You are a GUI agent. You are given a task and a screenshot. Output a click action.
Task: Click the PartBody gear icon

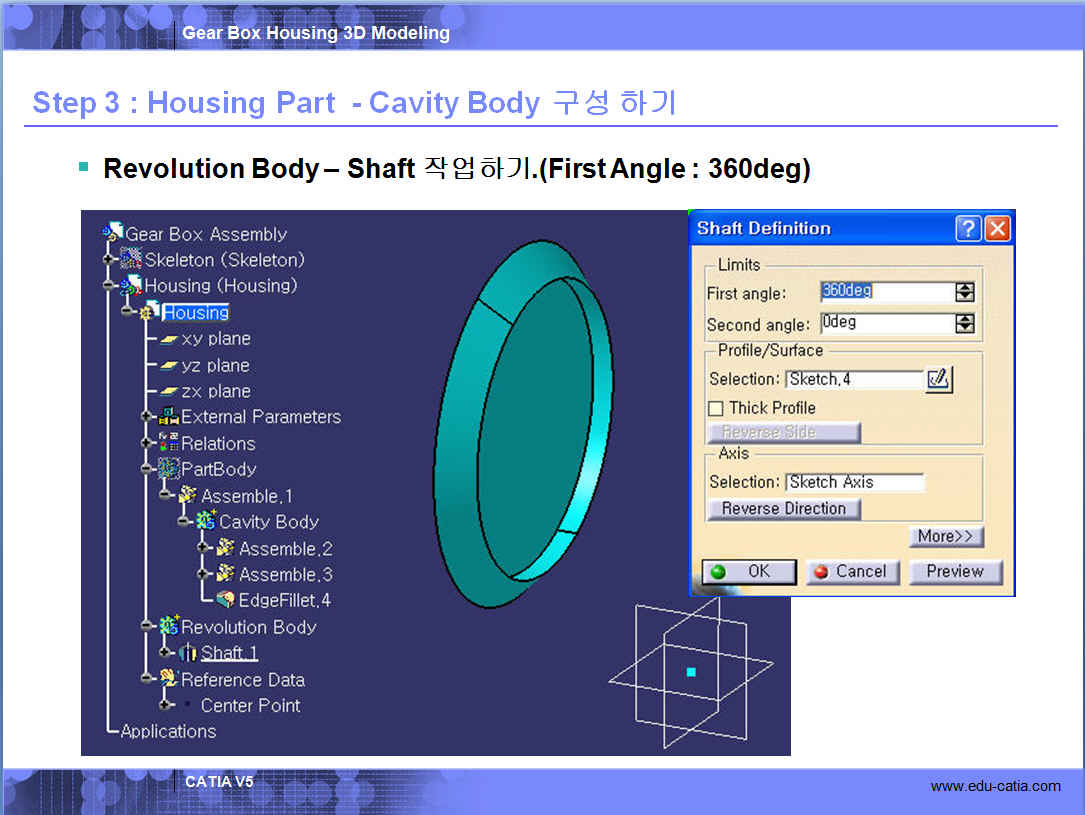point(168,469)
